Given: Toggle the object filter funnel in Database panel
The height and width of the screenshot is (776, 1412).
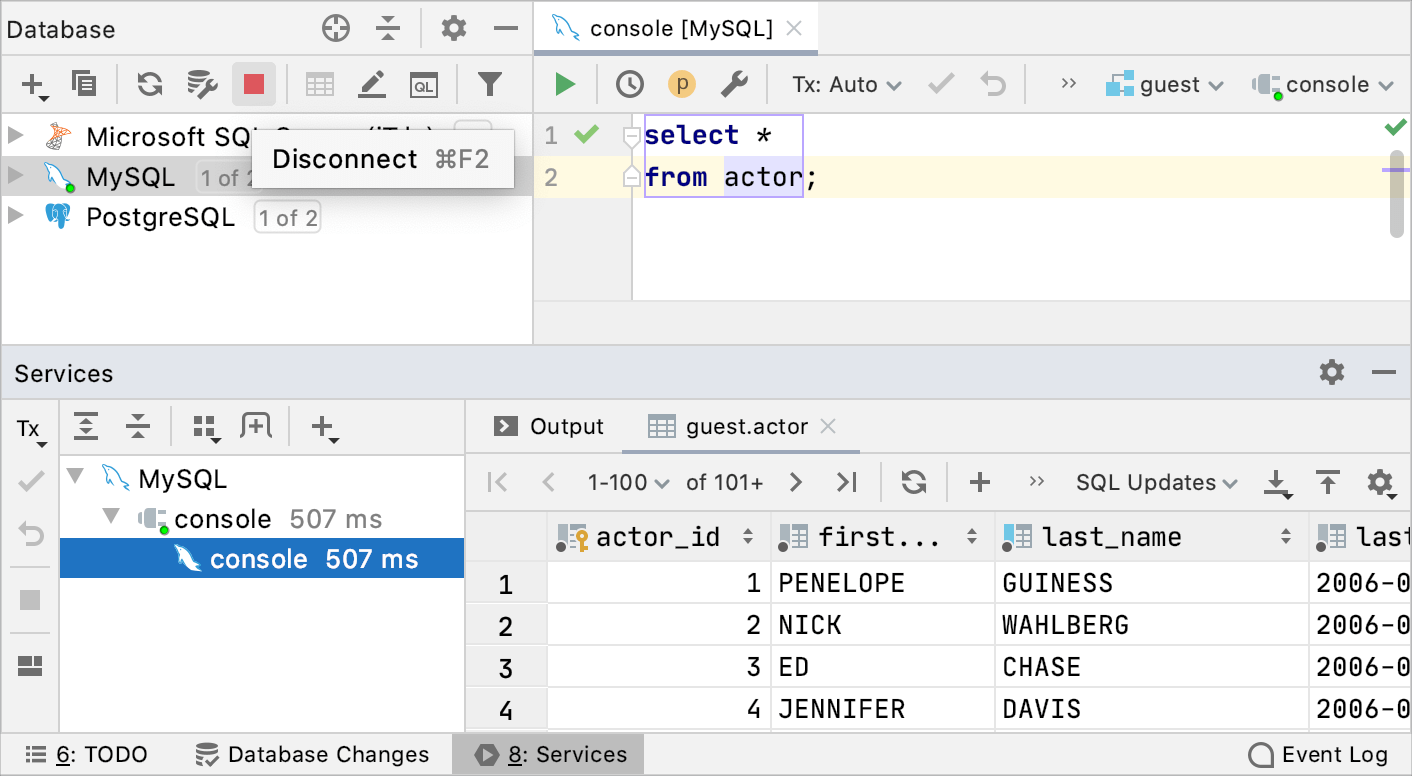Looking at the screenshot, I should [490, 84].
